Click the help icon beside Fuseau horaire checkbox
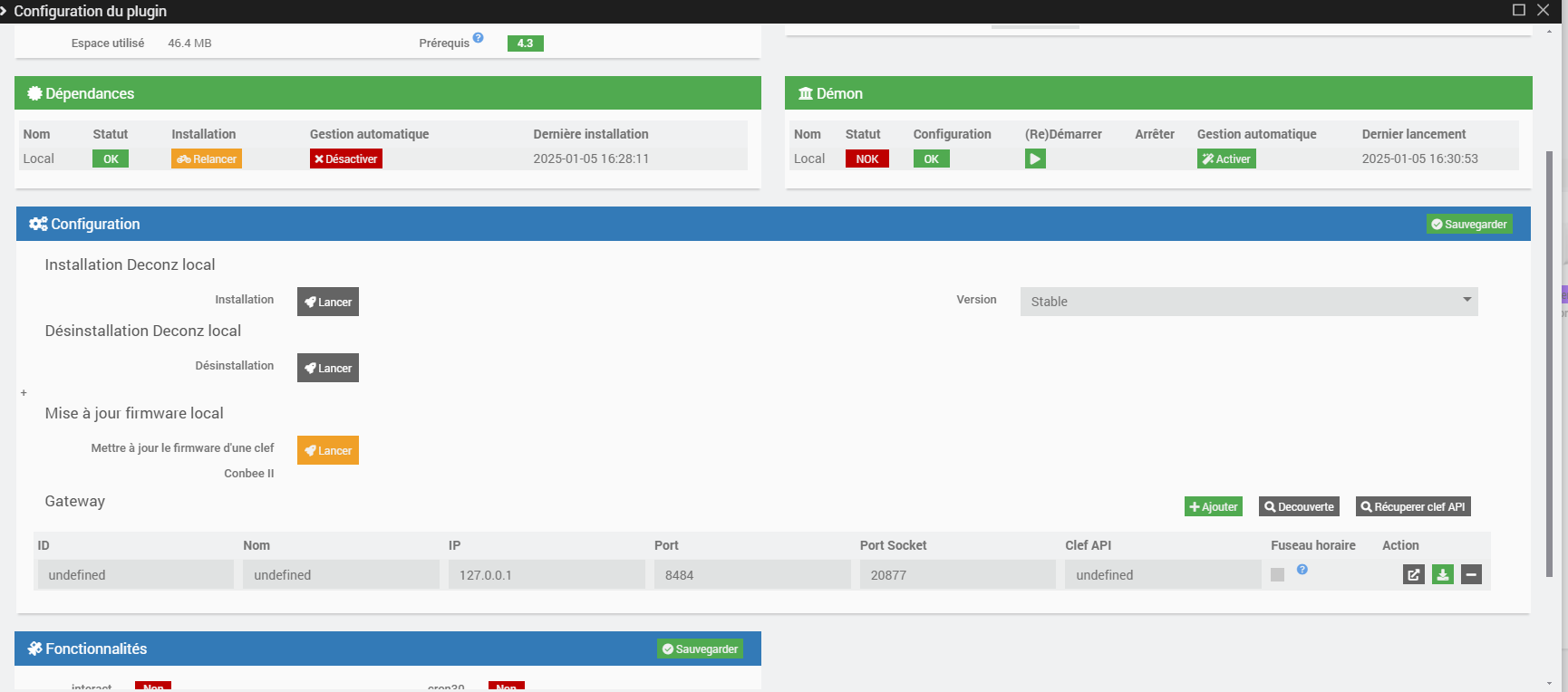Image resolution: width=1568 pixels, height=692 pixels. (1302, 570)
